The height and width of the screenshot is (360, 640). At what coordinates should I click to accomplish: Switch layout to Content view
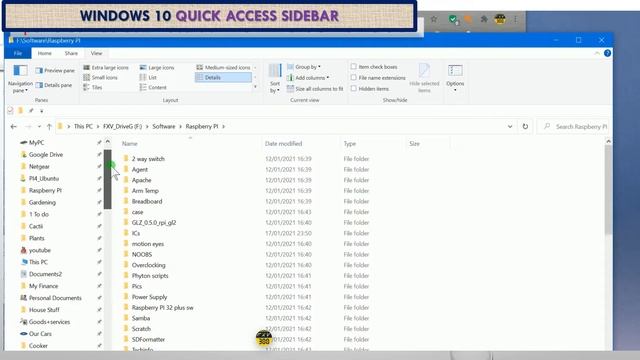(153, 87)
